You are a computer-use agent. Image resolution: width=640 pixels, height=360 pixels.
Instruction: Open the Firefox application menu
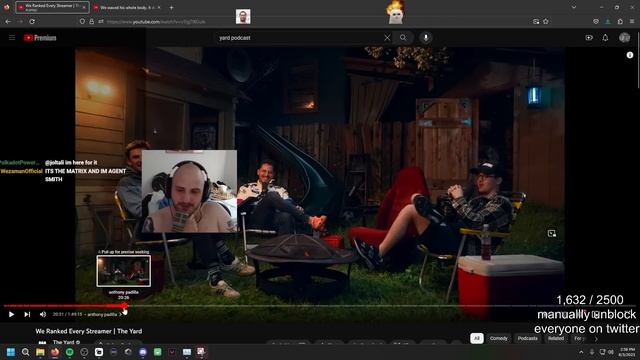(x=632, y=21)
